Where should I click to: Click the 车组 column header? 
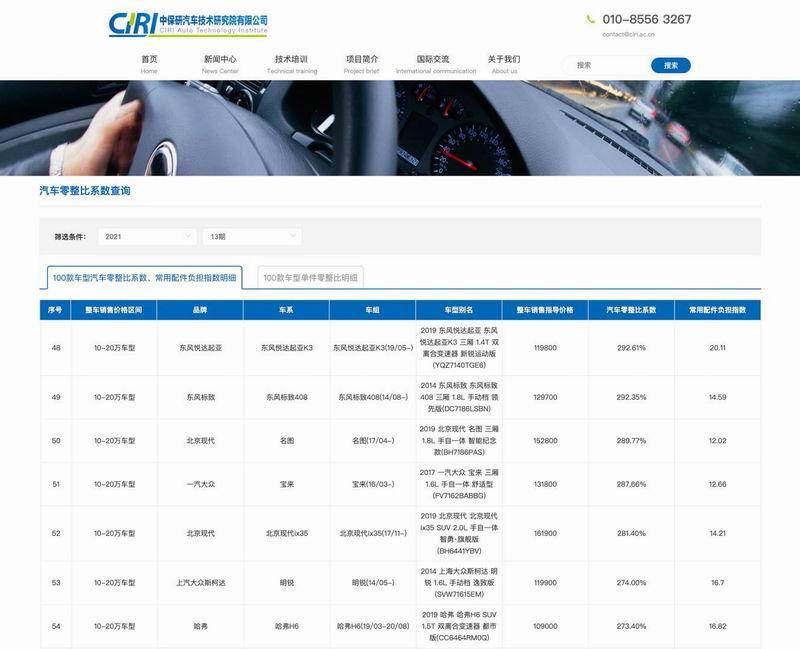(x=372, y=310)
